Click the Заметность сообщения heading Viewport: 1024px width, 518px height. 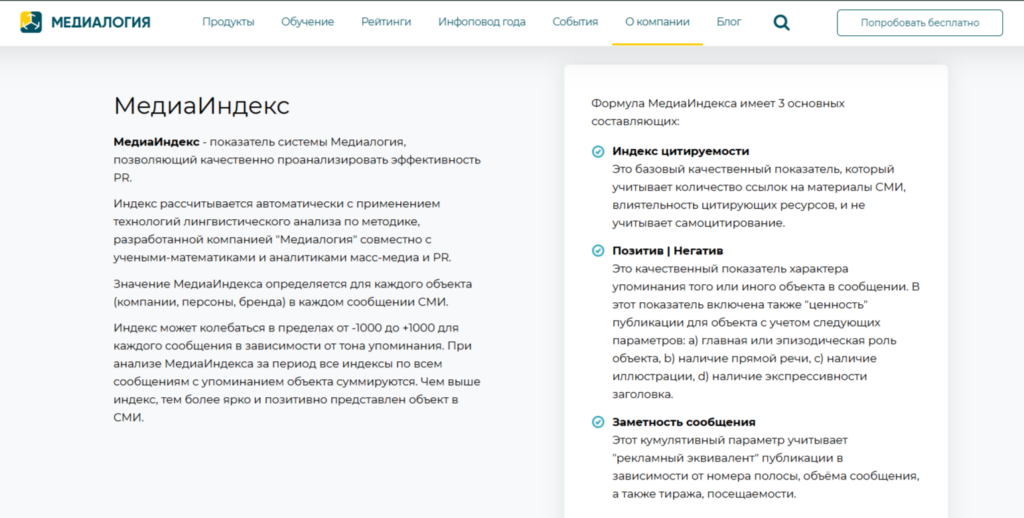point(684,422)
